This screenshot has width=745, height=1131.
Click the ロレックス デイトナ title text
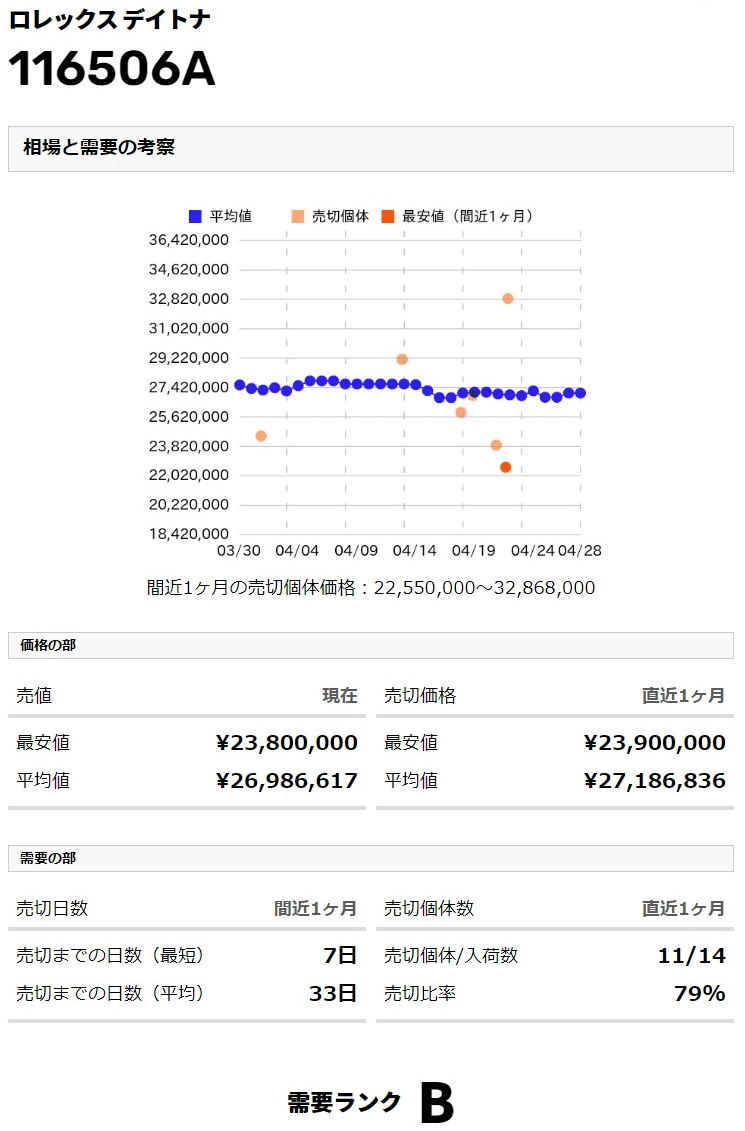[x=110, y=19]
